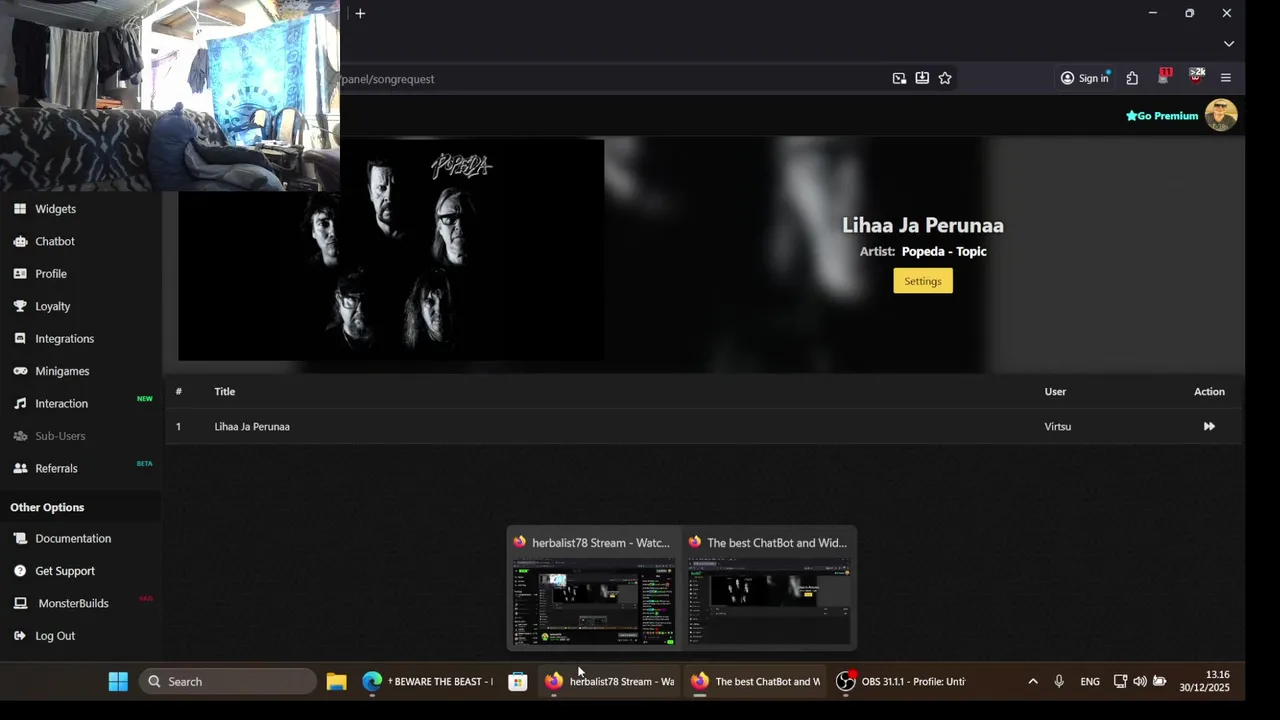The height and width of the screenshot is (720, 1280).
Task: Click the MonsterBuilds computer icon
Action: [20, 603]
